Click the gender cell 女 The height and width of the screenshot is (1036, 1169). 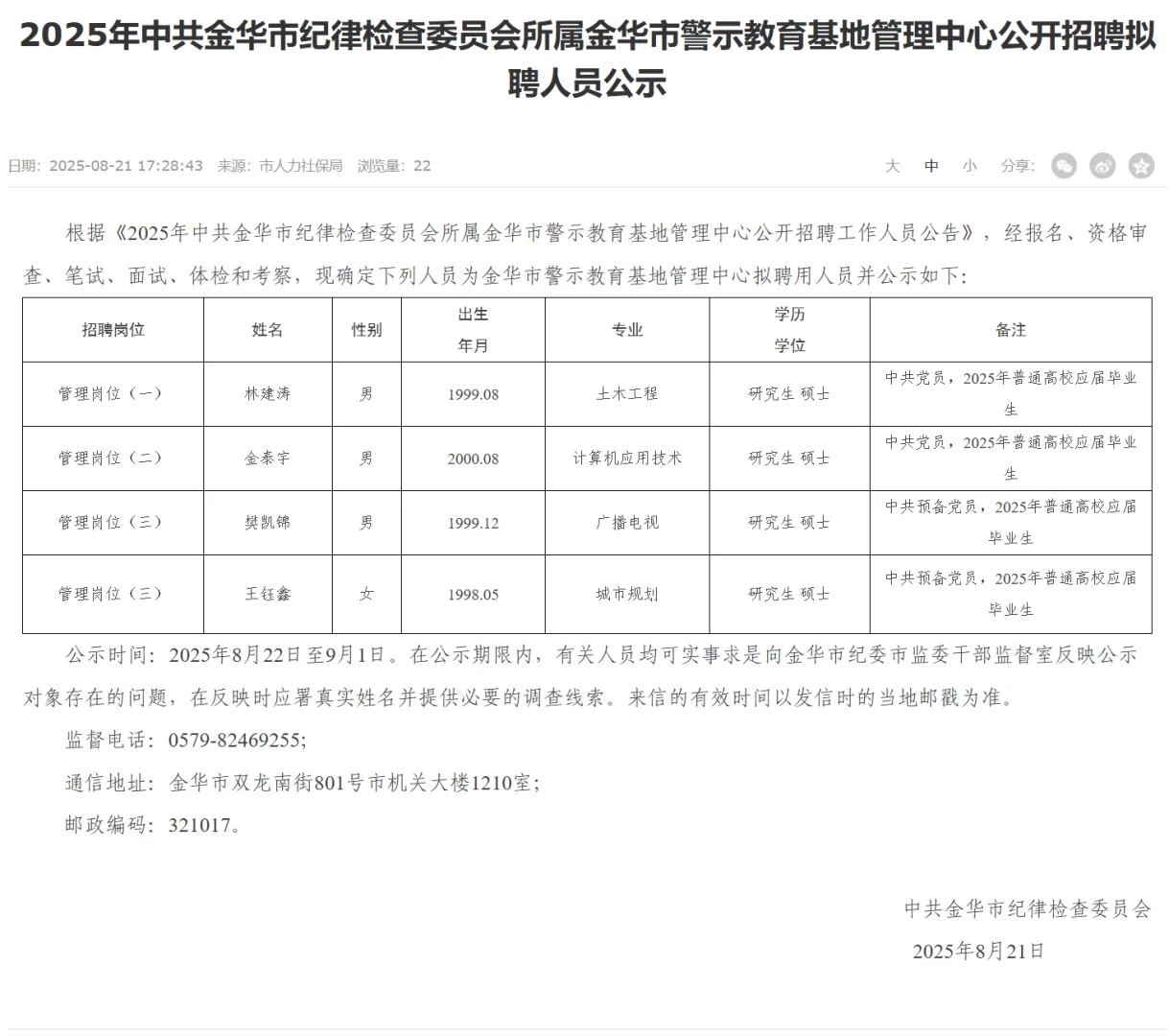pyautogui.click(x=366, y=595)
